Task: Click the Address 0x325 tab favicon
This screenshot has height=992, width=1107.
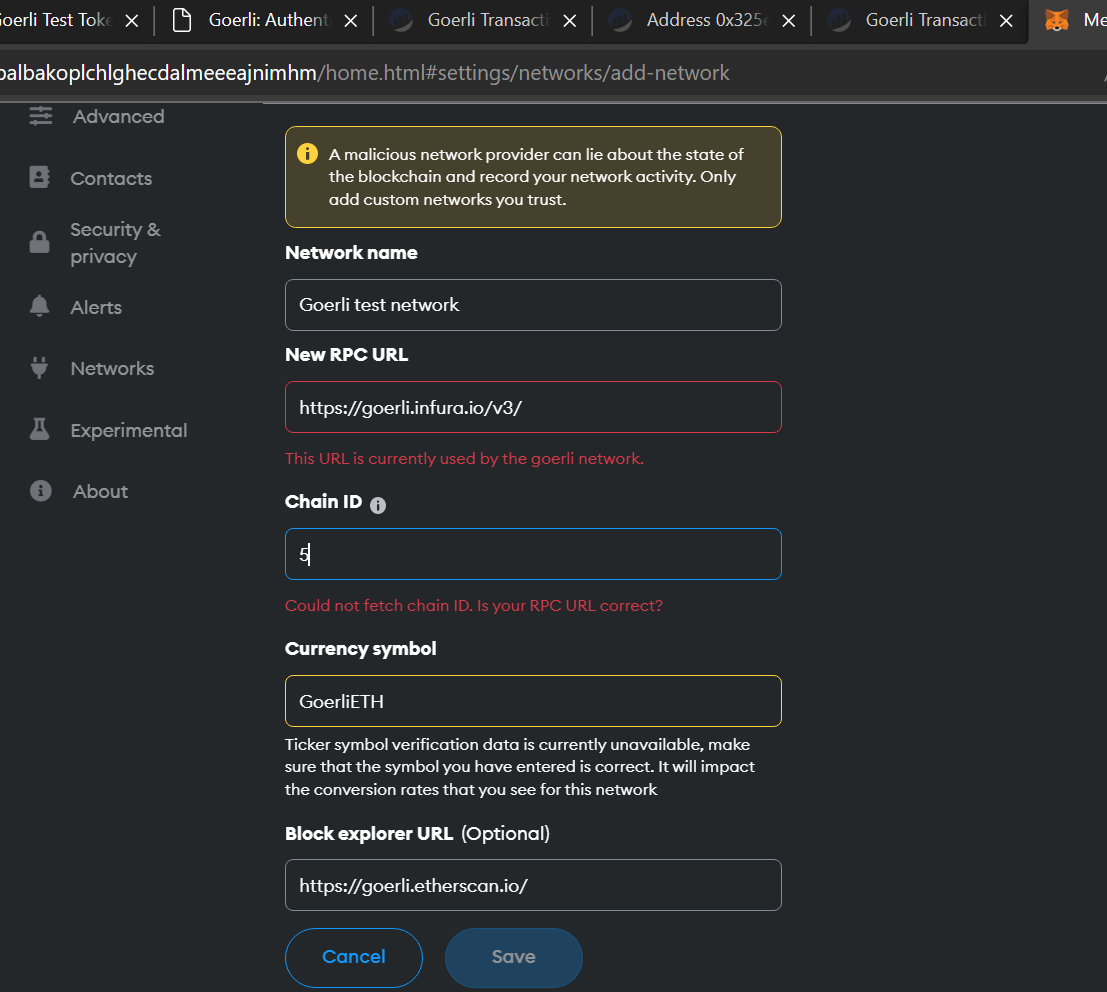Action: 621,20
